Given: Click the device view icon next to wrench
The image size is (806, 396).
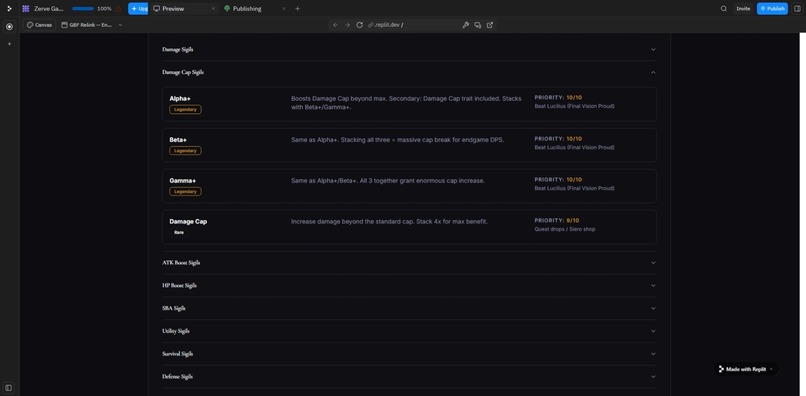Looking at the screenshot, I should [478, 25].
